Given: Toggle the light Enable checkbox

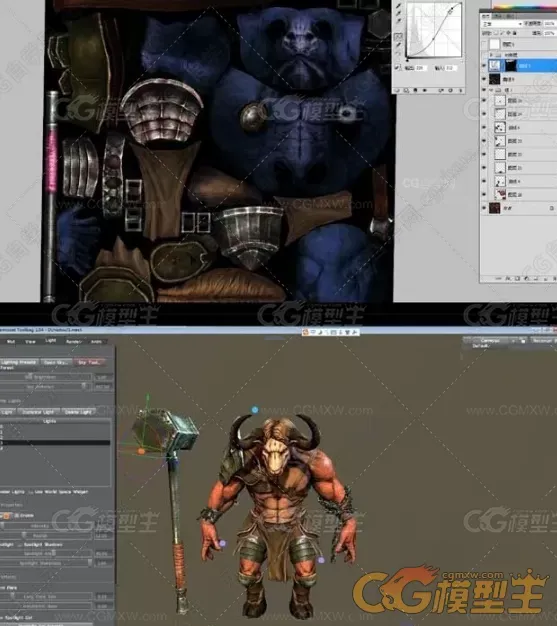Looking at the screenshot, I should pos(16,515).
